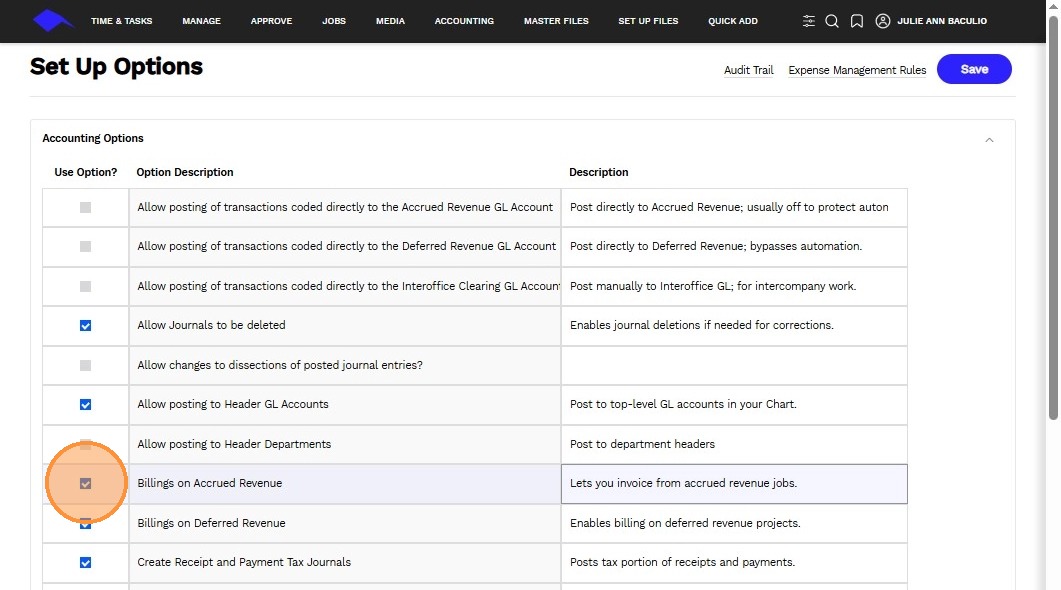Open the Audit Trail link
This screenshot has width=1061, height=590.
point(749,70)
